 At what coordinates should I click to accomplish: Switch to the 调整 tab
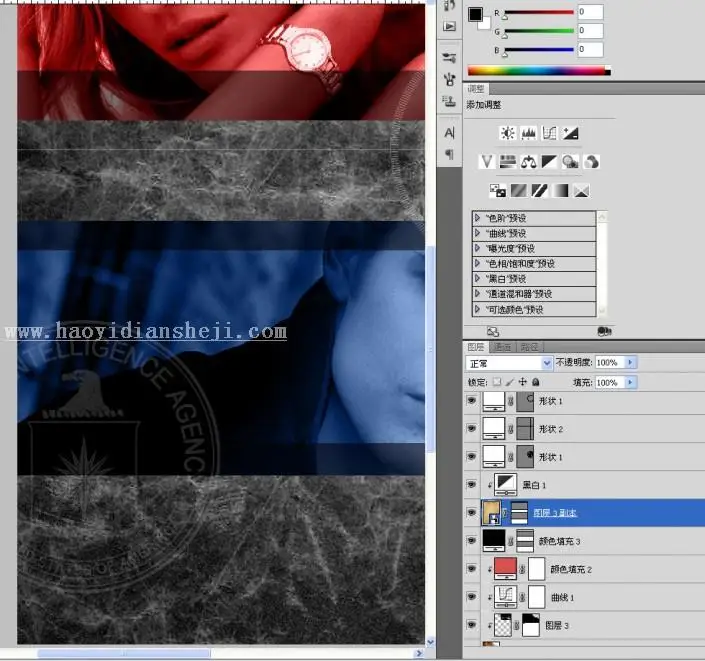(476, 89)
